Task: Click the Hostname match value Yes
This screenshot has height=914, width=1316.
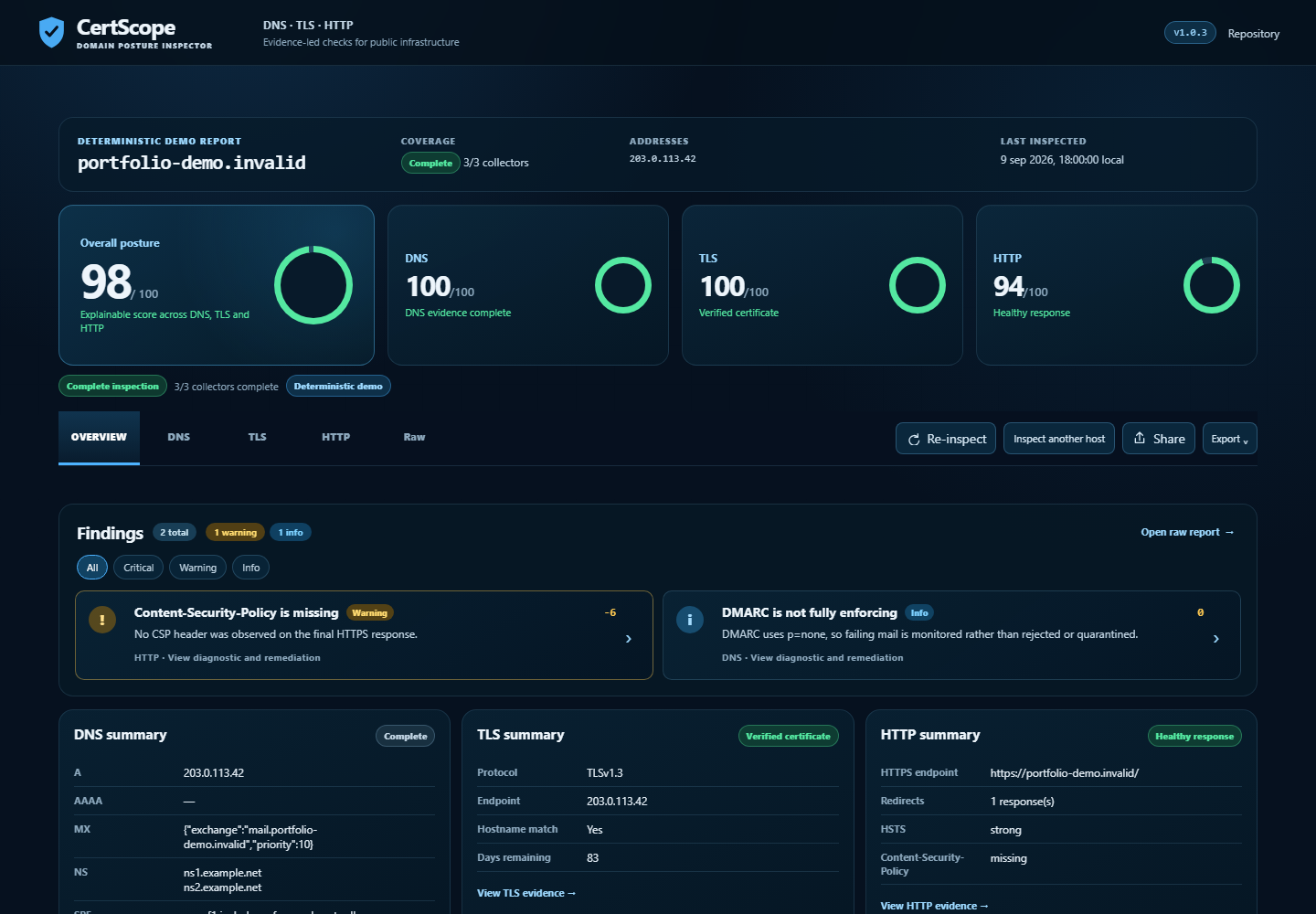Action: [595, 830]
